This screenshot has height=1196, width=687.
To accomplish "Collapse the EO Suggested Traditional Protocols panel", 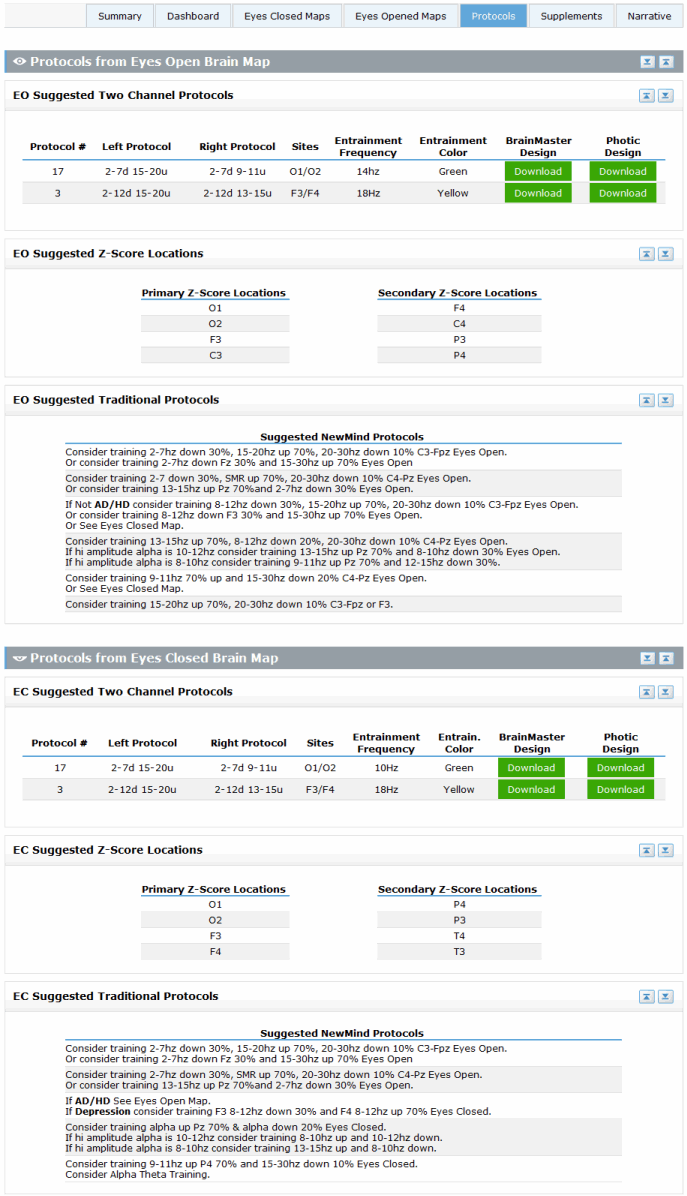I will point(647,400).
